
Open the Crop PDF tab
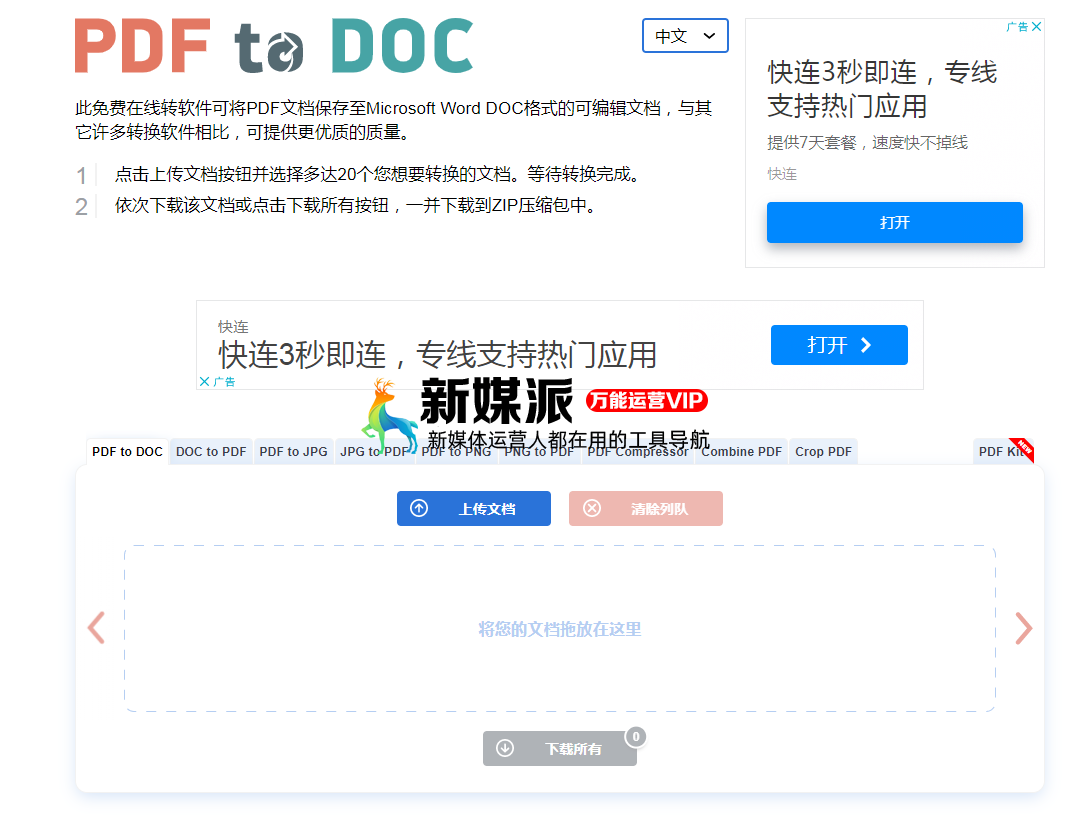823,452
